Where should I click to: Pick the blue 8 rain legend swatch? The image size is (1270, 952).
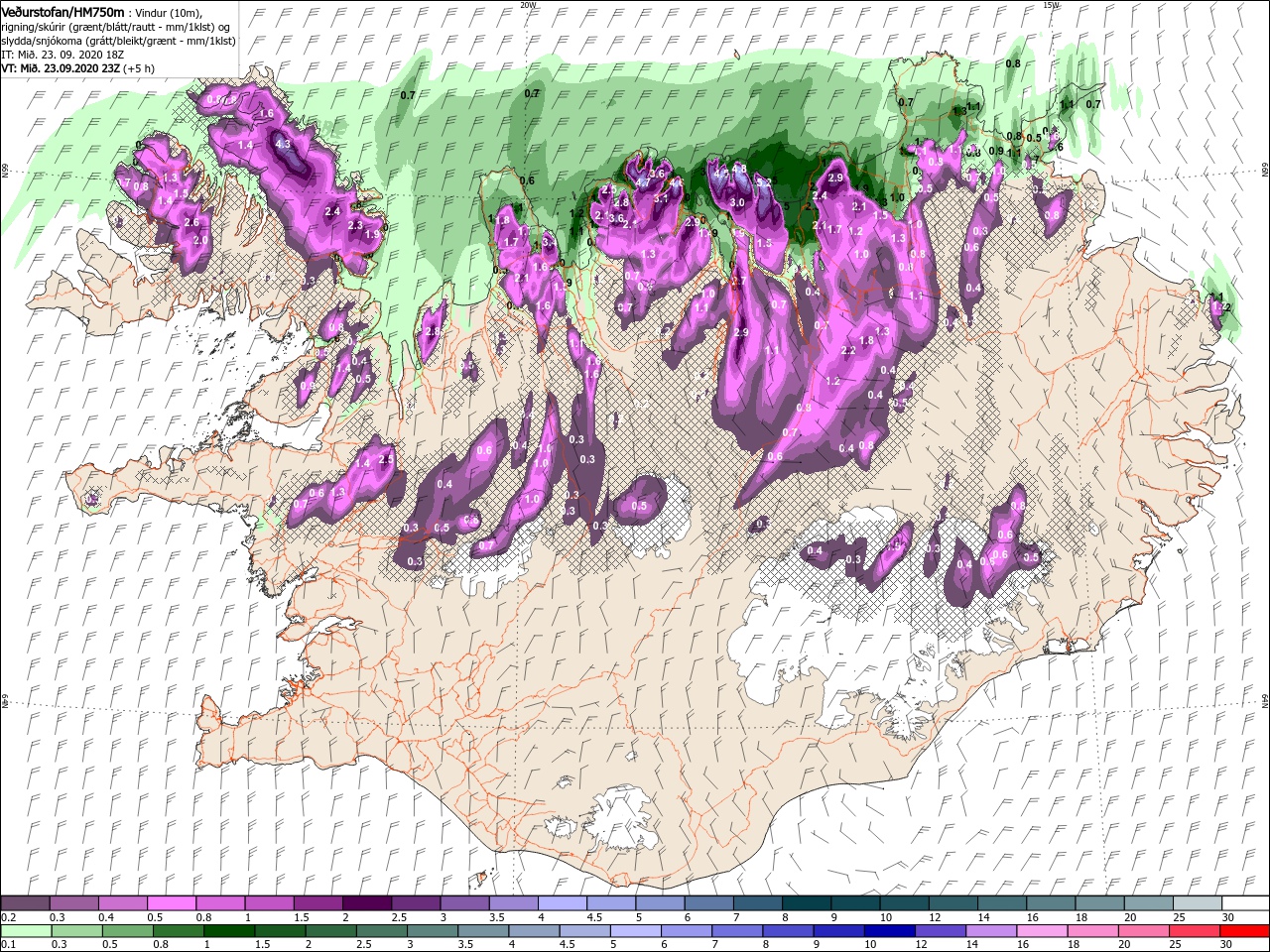(x=788, y=930)
